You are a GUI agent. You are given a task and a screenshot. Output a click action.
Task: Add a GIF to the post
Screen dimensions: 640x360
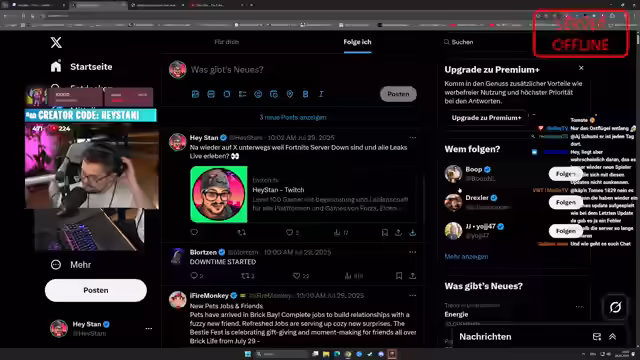pos(211,94)
